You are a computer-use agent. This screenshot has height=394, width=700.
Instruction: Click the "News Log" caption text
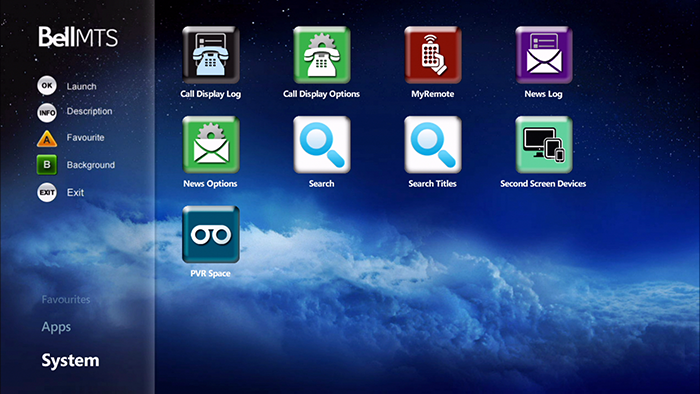(x=543, y=94)
